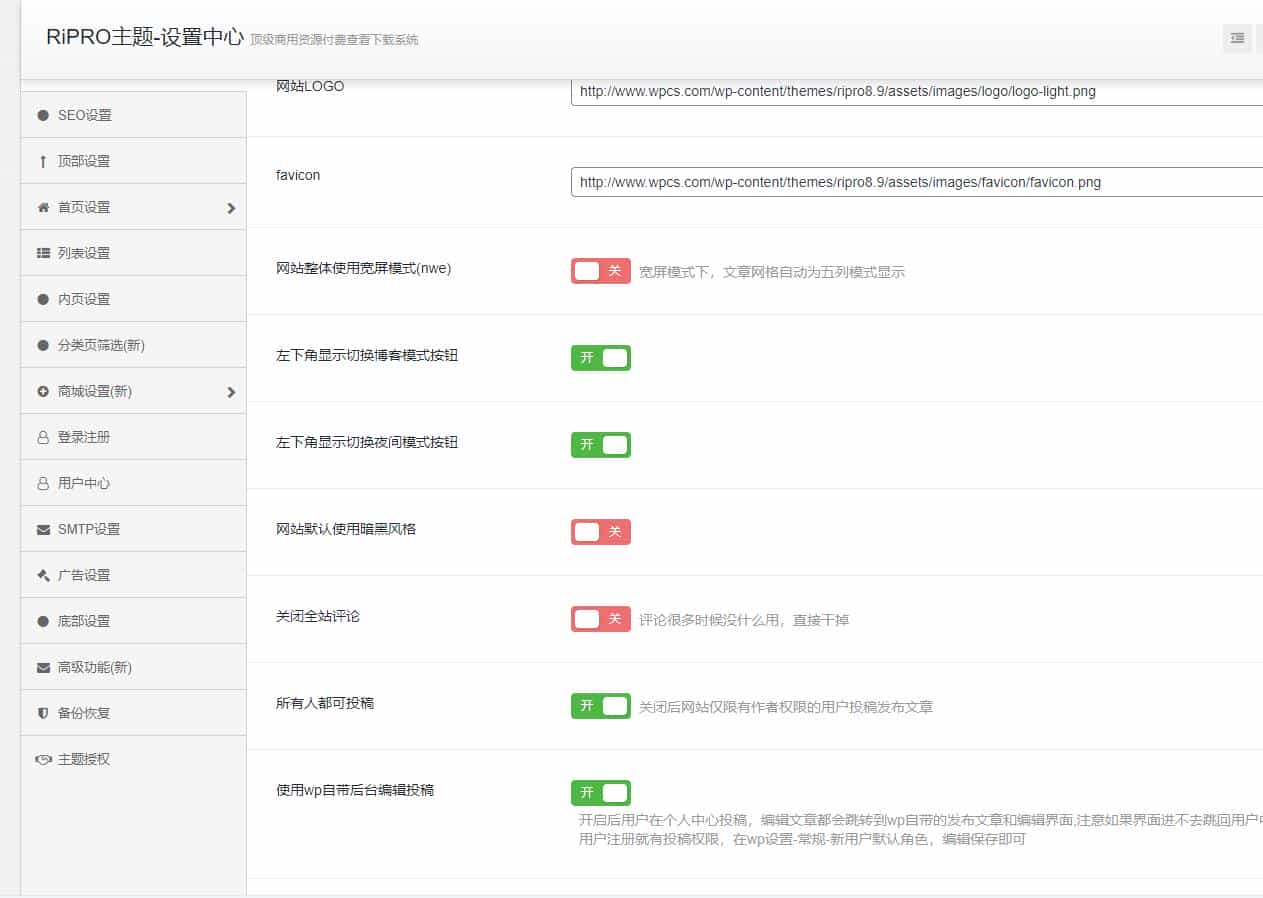Open 备份恢复 section
The width and height of the screenshot is (1263, 898).
click(x=133, y=713)
